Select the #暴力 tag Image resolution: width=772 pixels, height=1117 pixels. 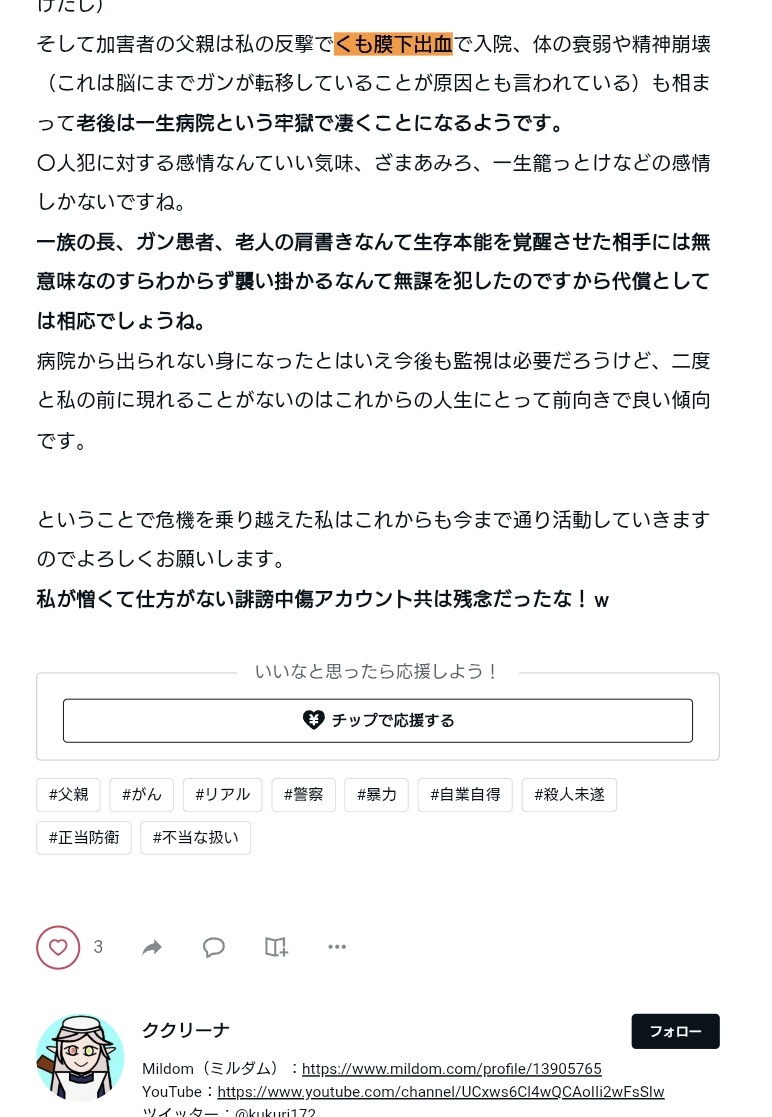coord(377,794)
